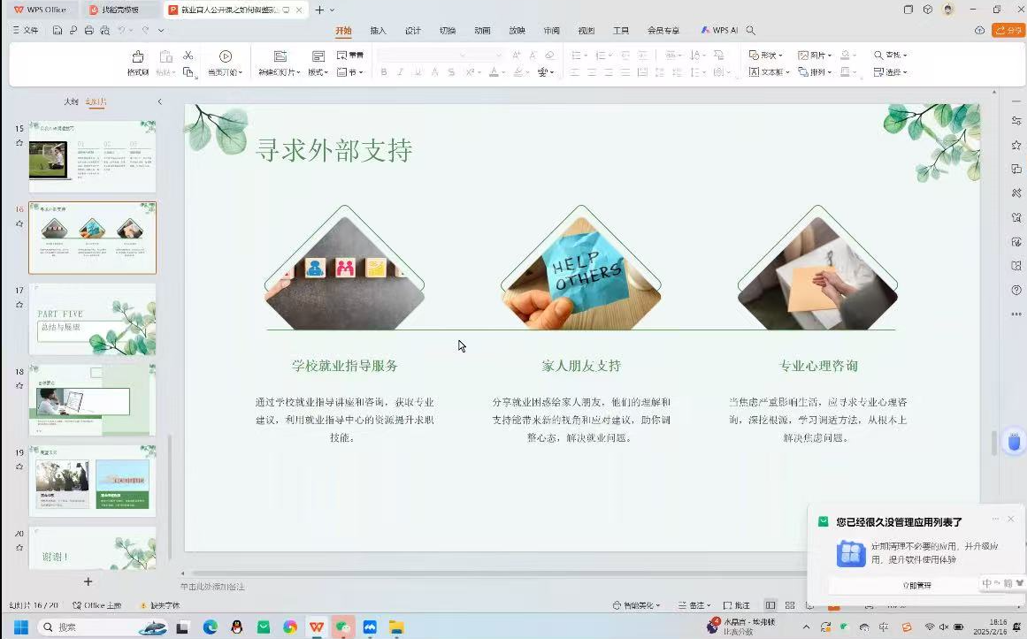Viewport: 1027px width, 639px height.
Task: Open the font color picker
Action: [496, 73]
